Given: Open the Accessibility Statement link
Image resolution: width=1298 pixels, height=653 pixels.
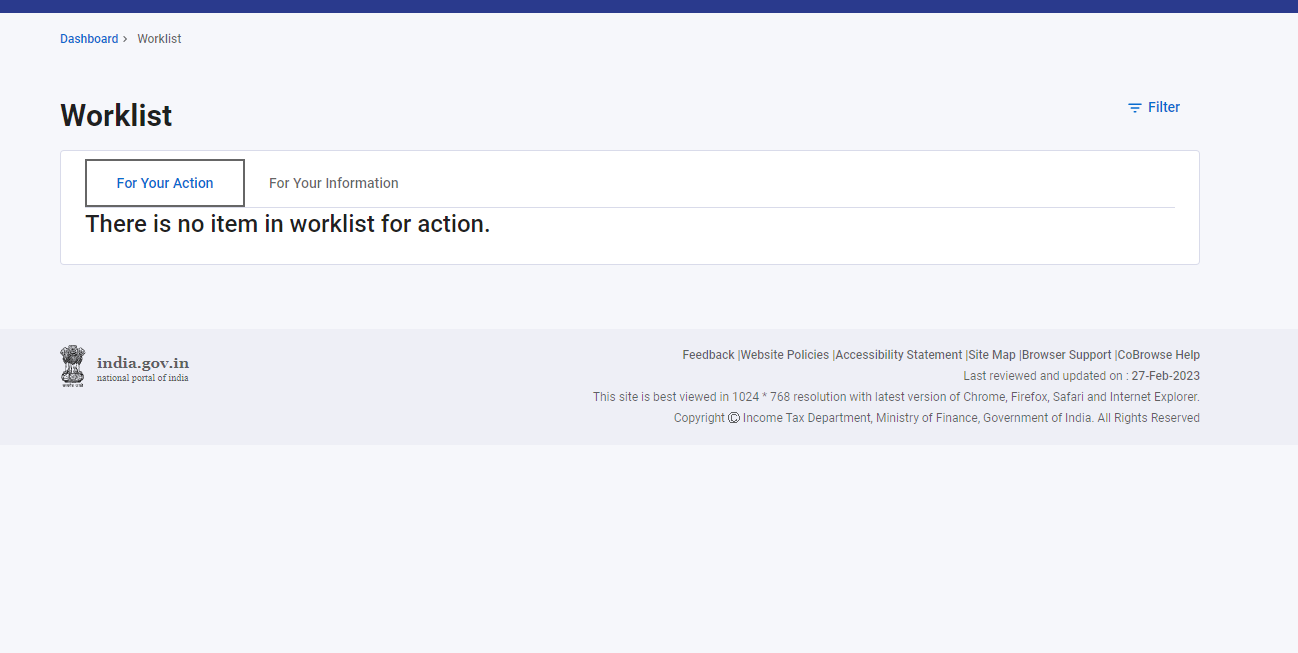Looking at the screenshot, I should pyautogui.click(x=898, y=355).
